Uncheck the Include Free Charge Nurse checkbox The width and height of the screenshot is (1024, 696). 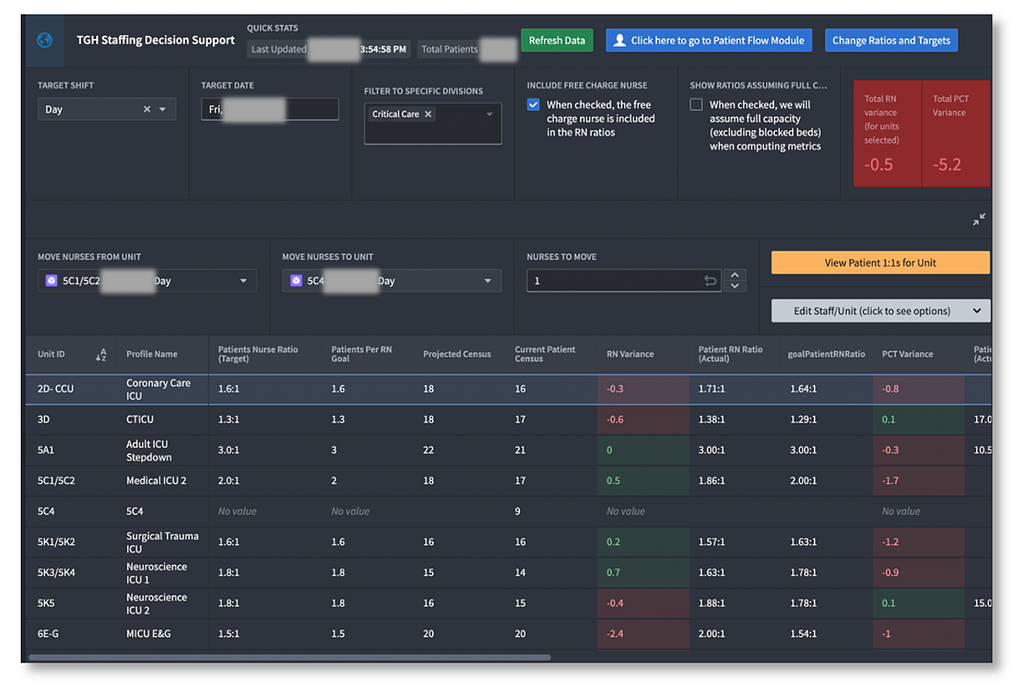534,105
